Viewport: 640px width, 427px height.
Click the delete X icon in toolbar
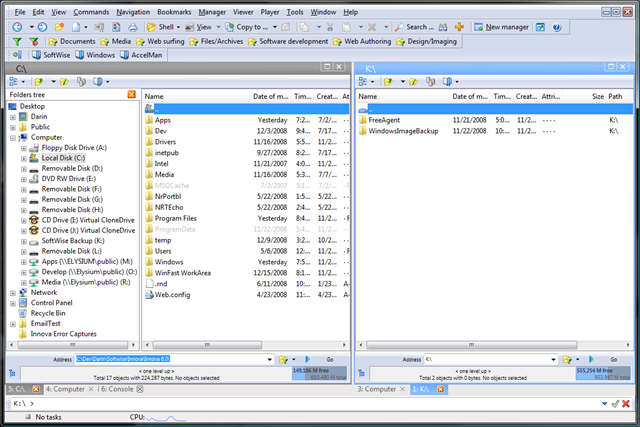[x=372, y=27]
